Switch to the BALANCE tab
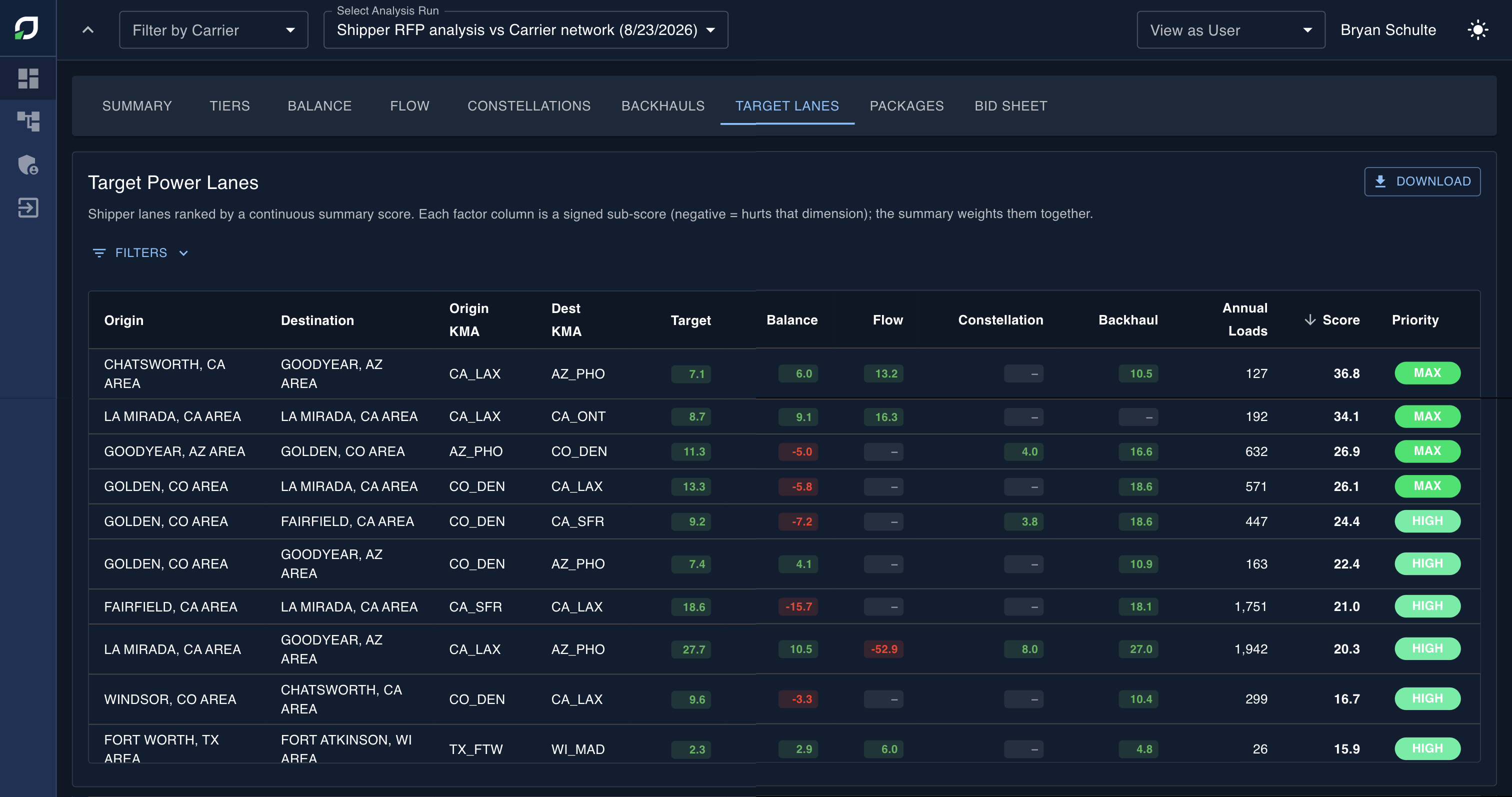1512x797 pixels. 320,106
